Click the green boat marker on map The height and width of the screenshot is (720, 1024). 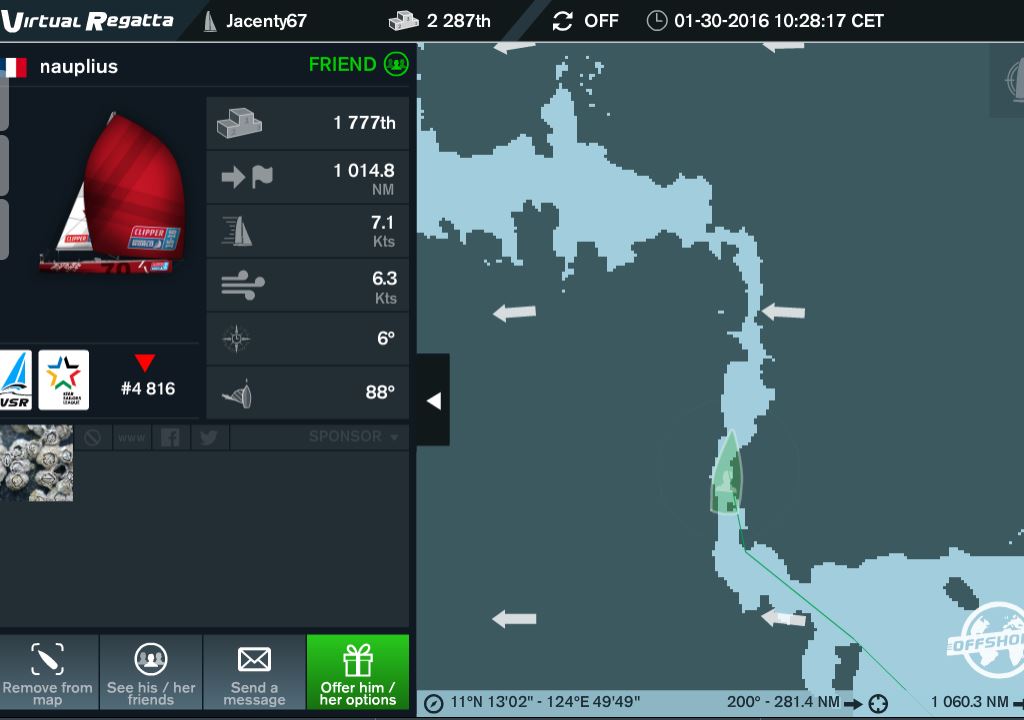[727, 472]
